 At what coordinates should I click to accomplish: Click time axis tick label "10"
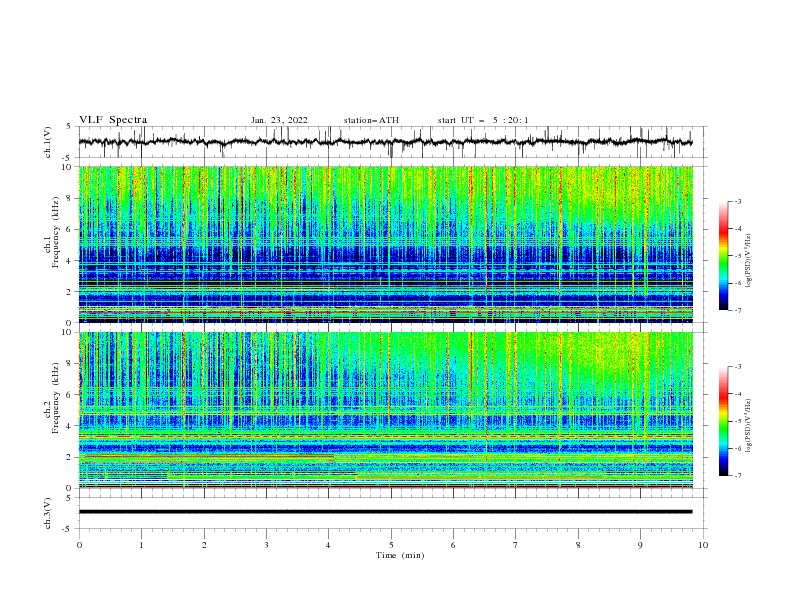pyautogui.click(x=703, y=545)
